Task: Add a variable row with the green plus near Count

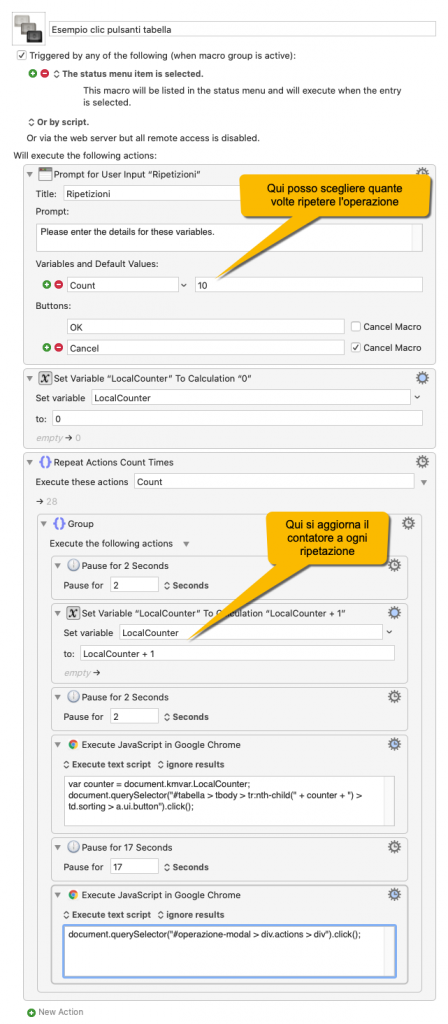Action: (x=47, y=285)
